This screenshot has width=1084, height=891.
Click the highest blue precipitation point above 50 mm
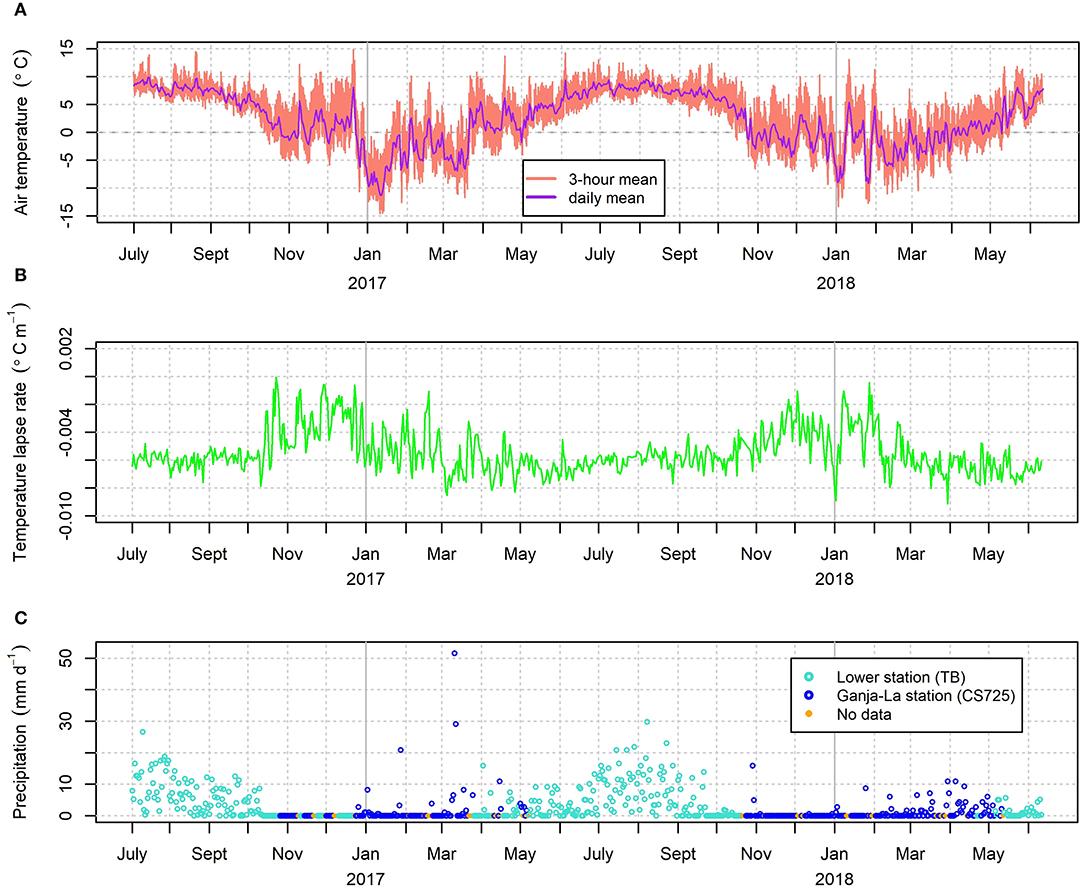(x=454, y=653)
